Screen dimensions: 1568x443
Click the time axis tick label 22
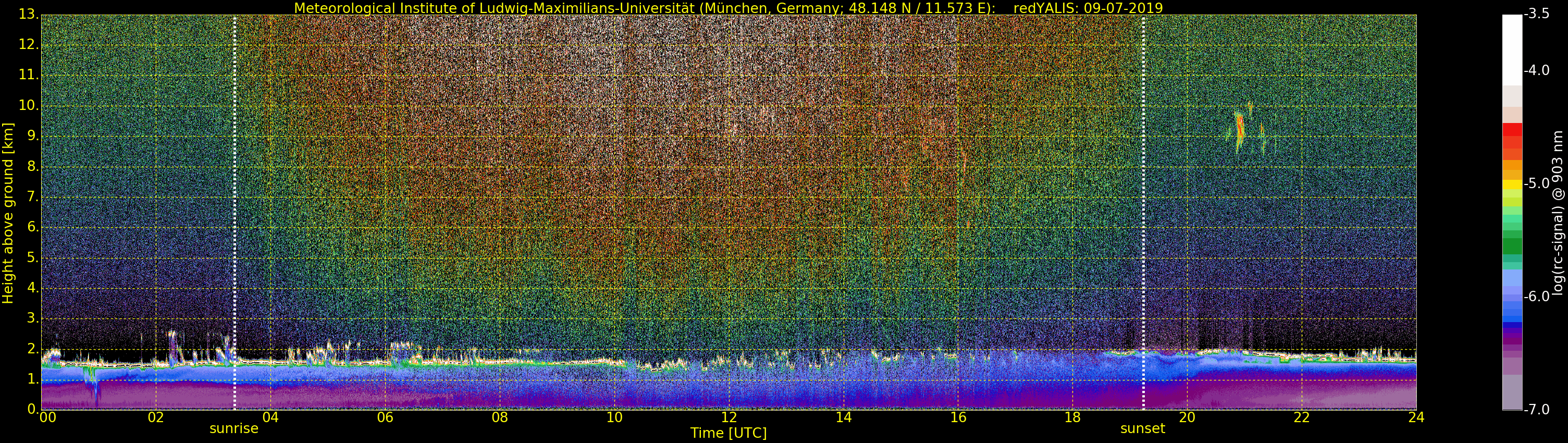[1301, 417]
